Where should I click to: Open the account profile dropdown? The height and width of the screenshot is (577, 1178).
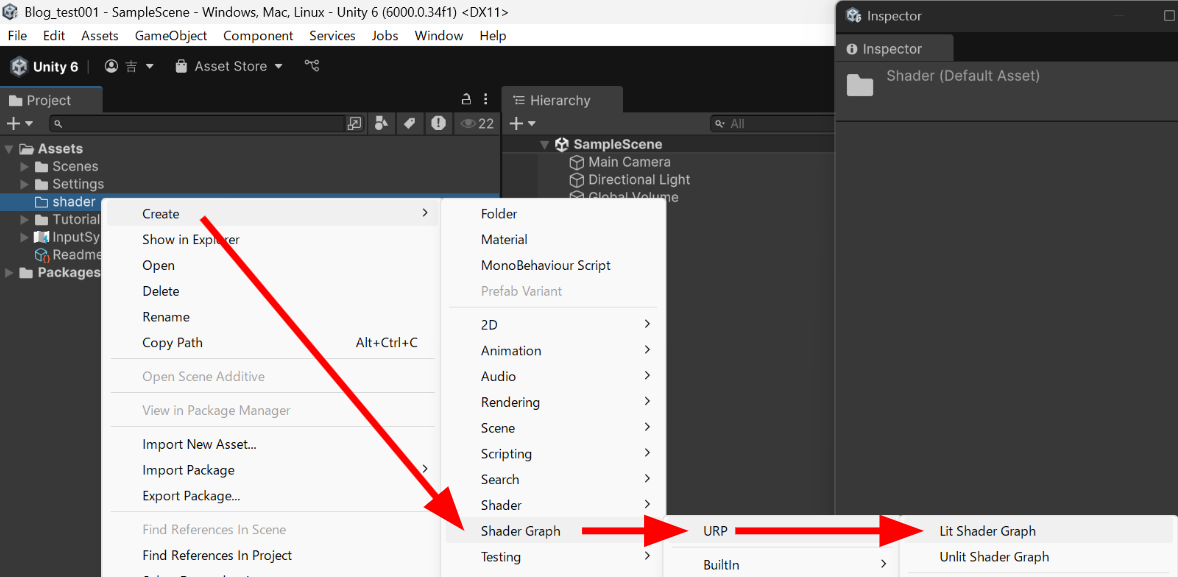tap(129, 66)
